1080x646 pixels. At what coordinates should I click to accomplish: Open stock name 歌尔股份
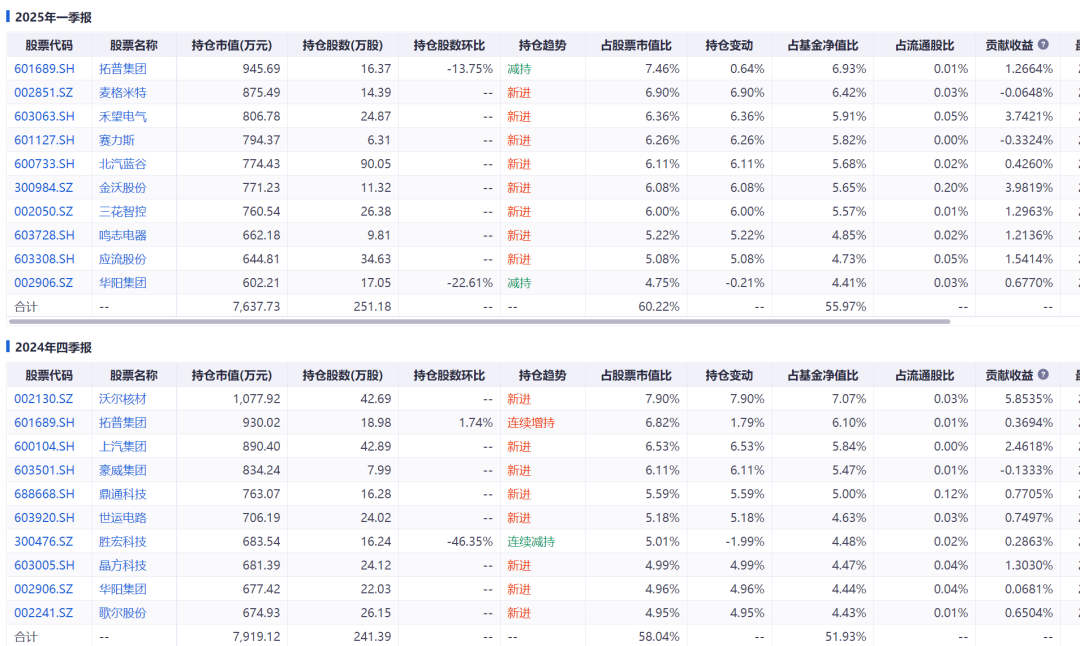click(123, 613)
